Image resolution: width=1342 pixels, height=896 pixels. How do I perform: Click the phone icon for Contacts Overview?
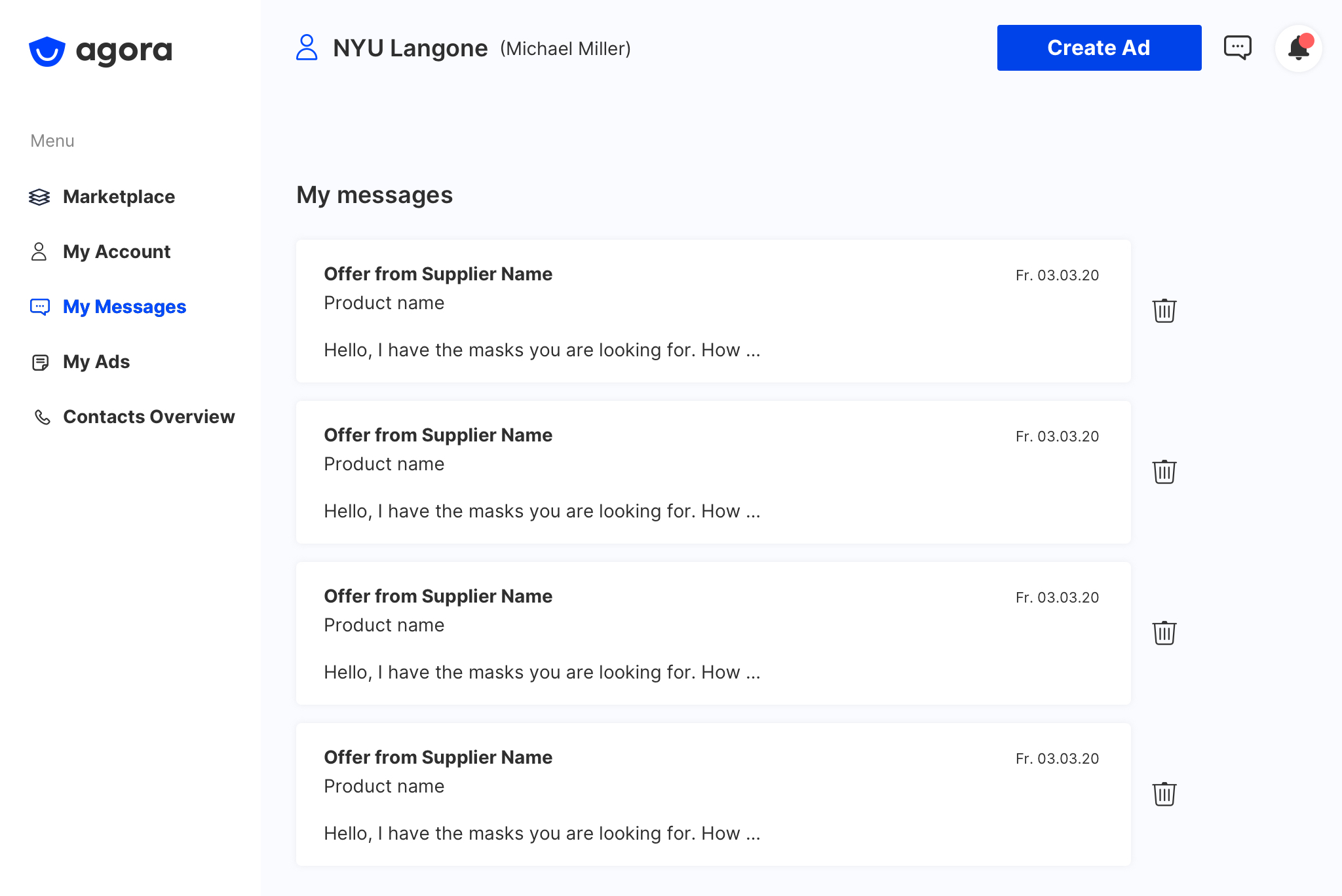42,417
